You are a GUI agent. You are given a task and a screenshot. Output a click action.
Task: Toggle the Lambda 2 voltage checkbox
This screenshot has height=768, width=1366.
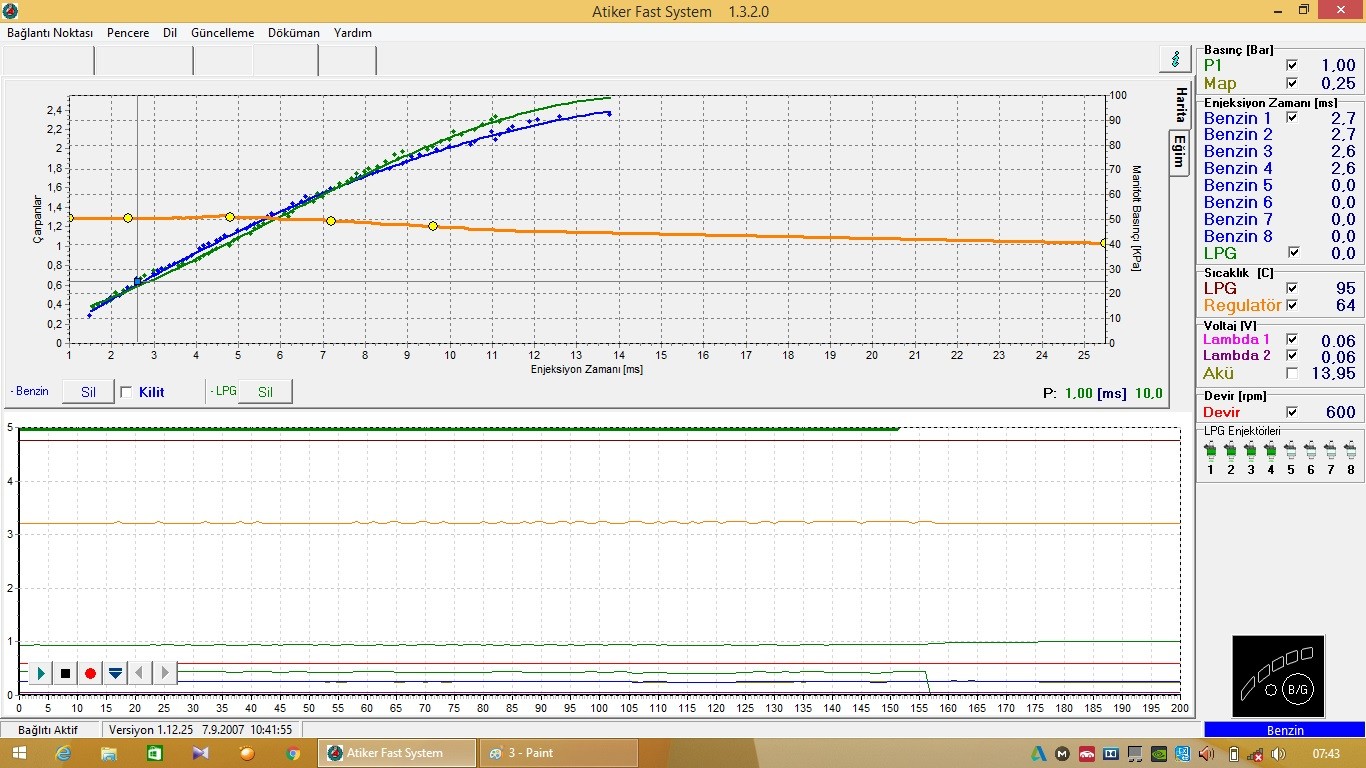click(1292, 356)
